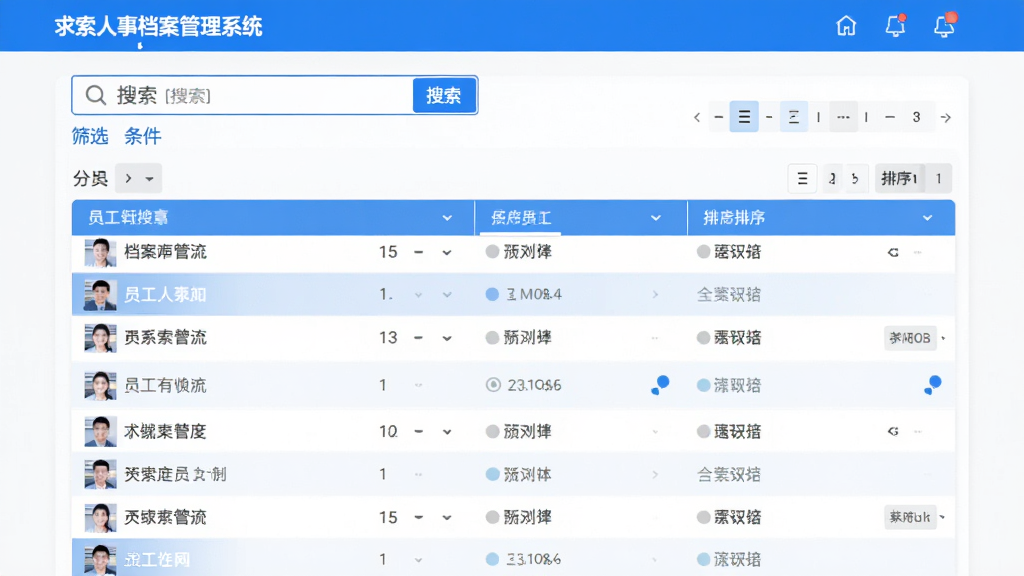Click the 求索人事档案管理系统 title
The image size is (1024, 576).
pyautogui.click(x=159, y=26)
